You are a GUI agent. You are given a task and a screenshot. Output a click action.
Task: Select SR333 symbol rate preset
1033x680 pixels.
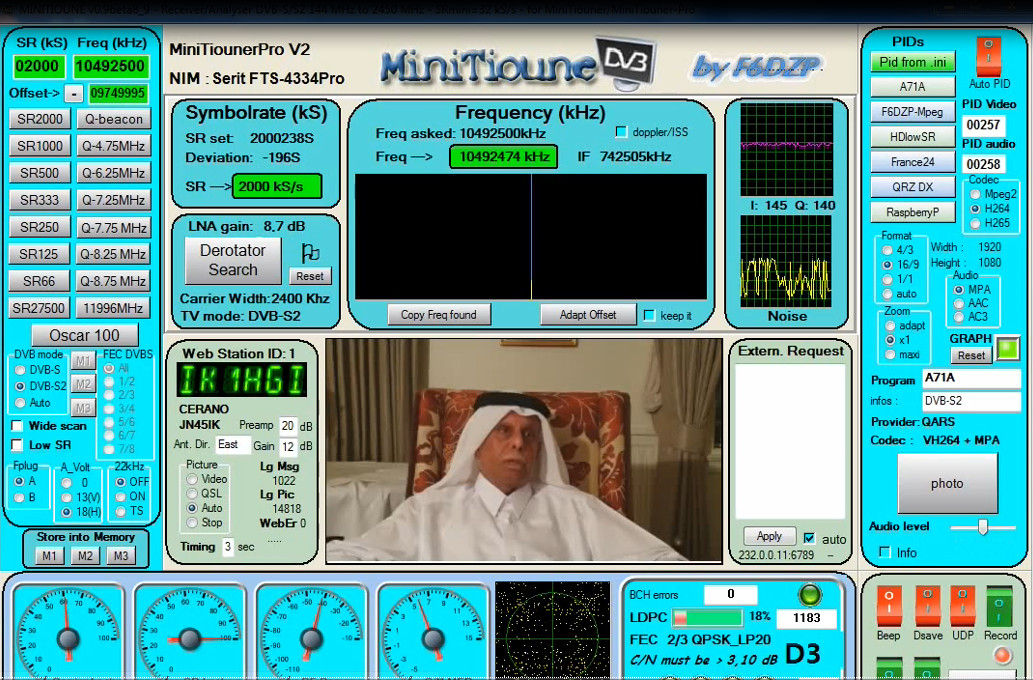pyautogui.click(x=40, y=200)
